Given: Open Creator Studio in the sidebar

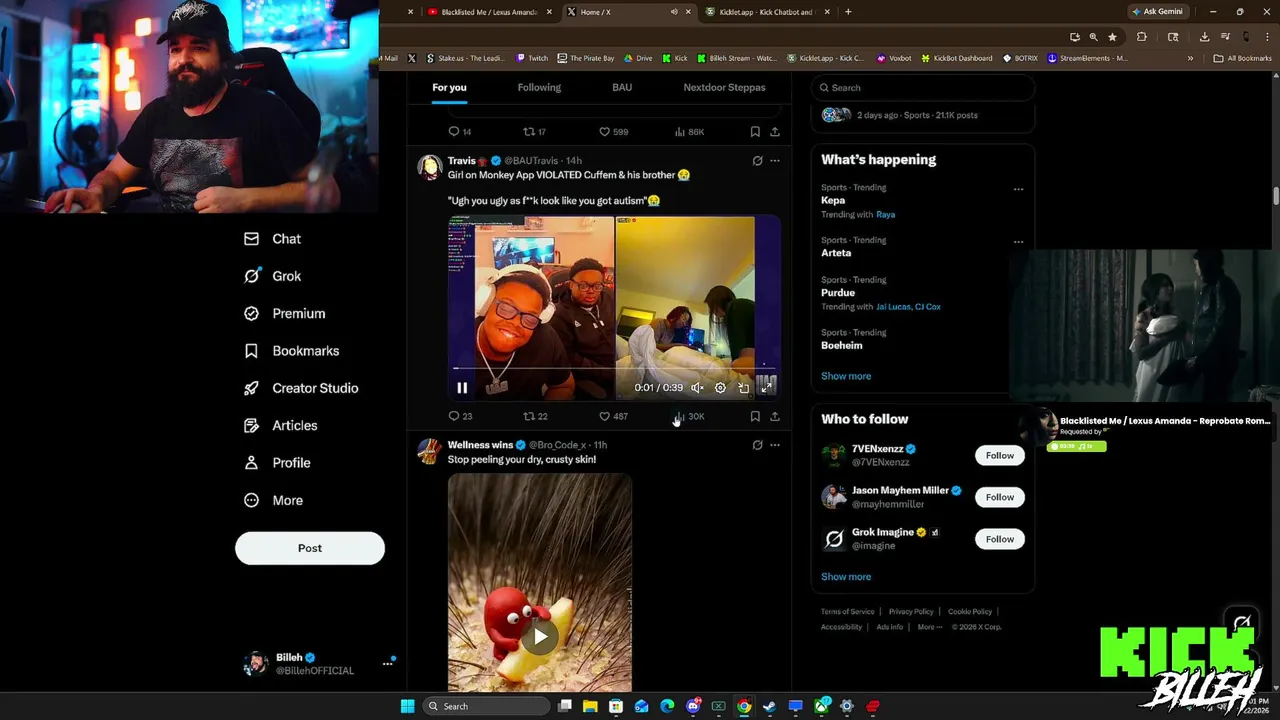Looking at the screenshot, I should (301, 388).
